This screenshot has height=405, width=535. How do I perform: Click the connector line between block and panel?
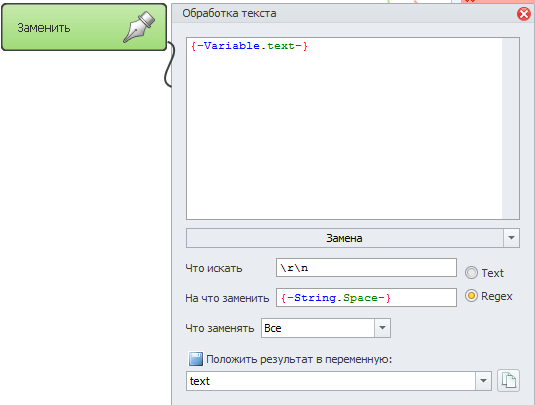point(170,64)
